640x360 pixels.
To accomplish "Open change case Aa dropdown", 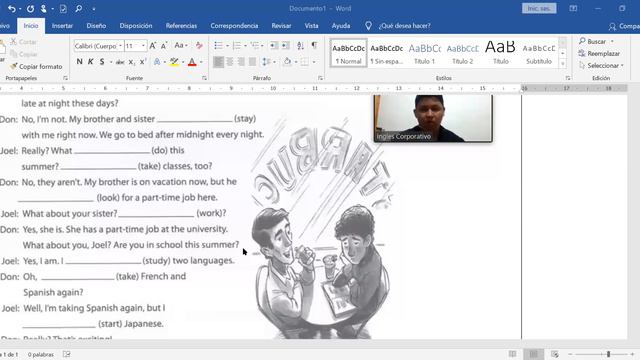I will [x=181, y=46].
